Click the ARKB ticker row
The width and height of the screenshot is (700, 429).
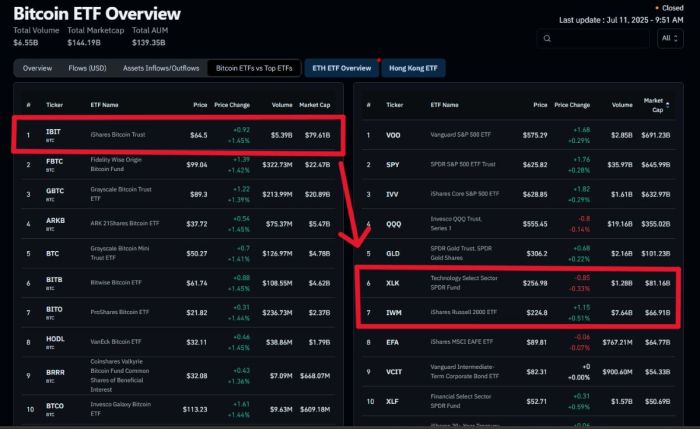coord(55,222)
